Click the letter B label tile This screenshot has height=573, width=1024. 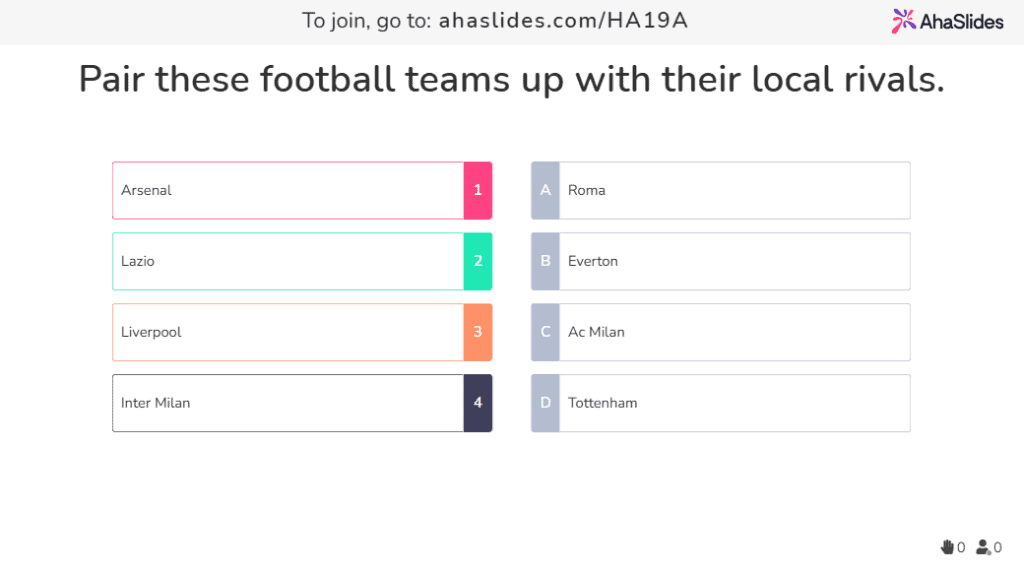pyautogui.click(x=545, y=261)
